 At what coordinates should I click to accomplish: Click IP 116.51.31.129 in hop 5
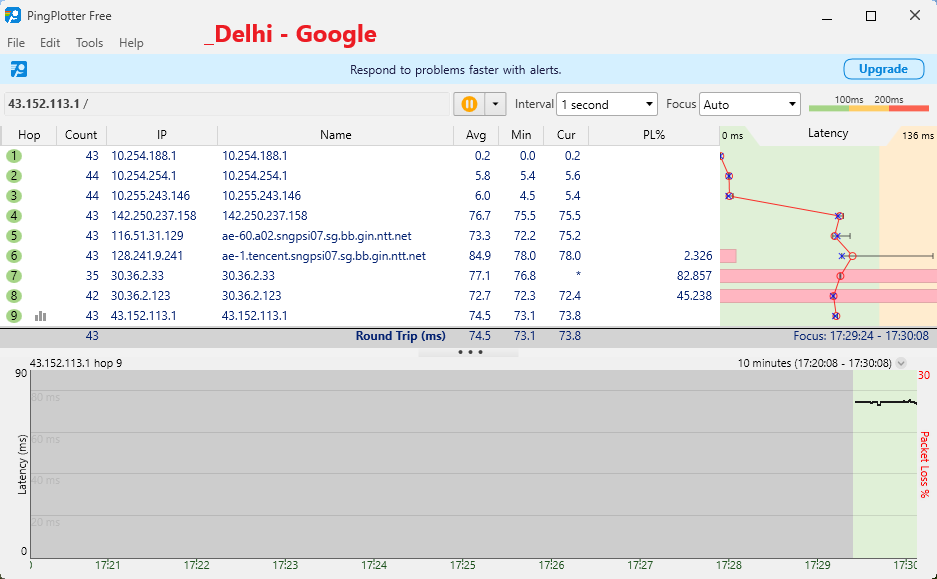(x=147, y=236)
